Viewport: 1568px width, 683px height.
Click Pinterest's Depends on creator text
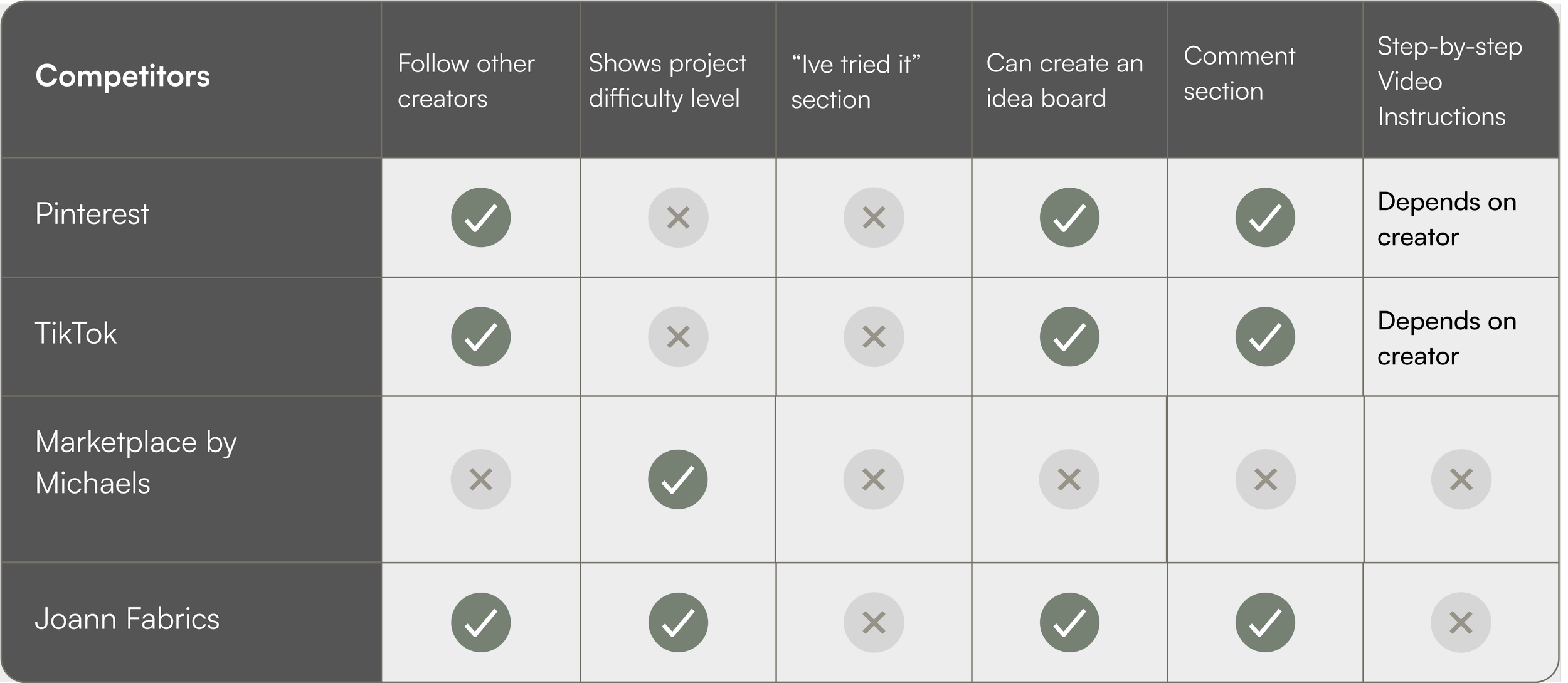pos(1447,220)
